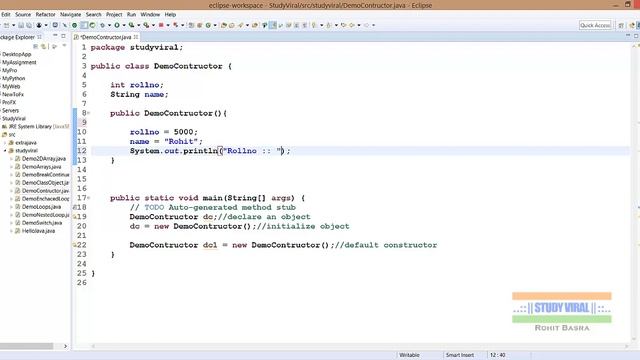Select the MyPython project
The height and width of the screenshot is (360, 640).
[13, 78]
